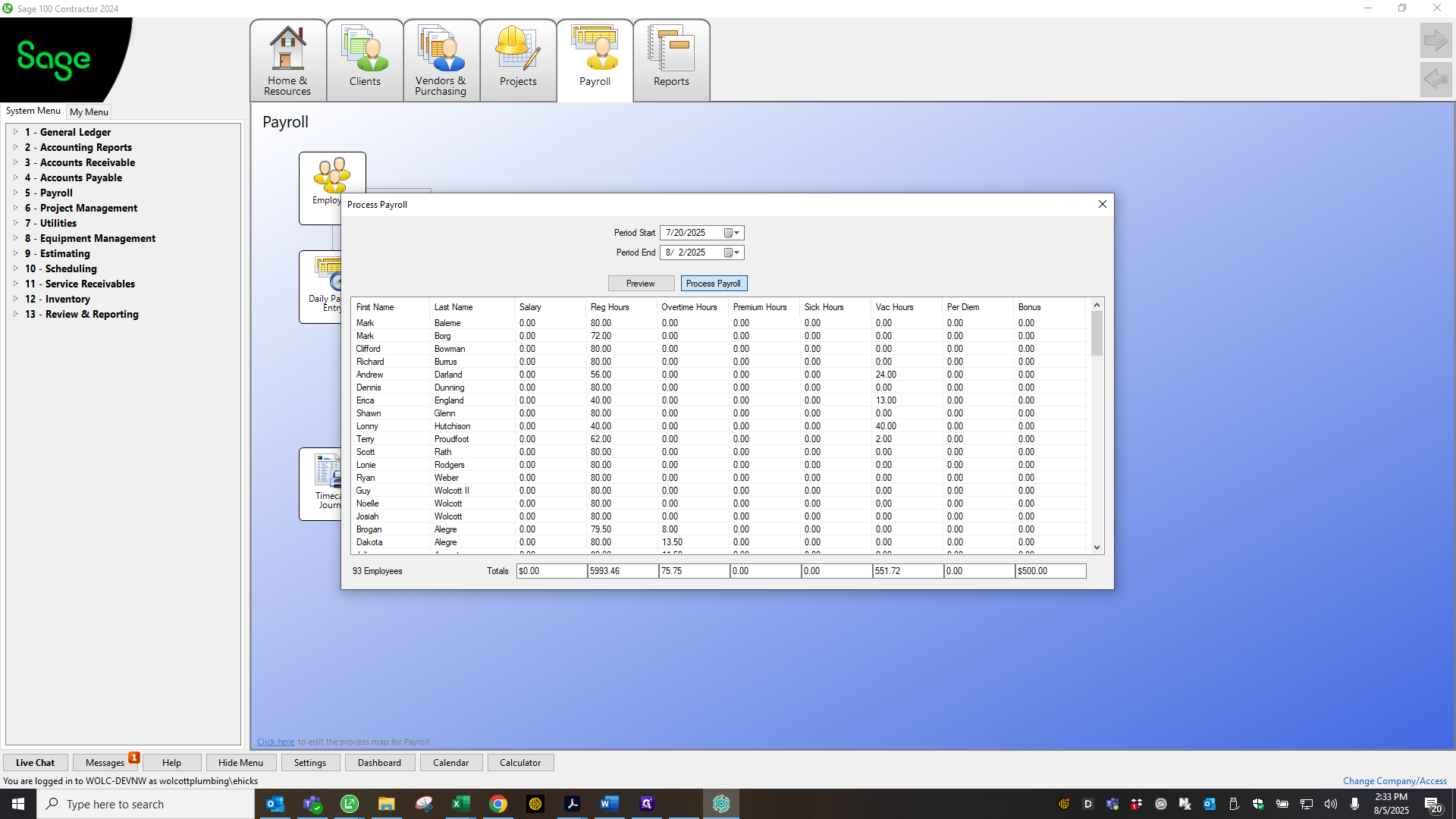Open Daily Payroll Entry map icon

pos(321,287)
